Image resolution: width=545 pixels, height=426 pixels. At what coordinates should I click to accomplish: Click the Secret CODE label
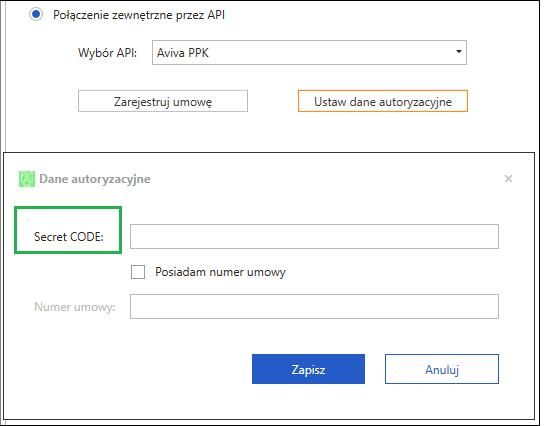point(69,237)
